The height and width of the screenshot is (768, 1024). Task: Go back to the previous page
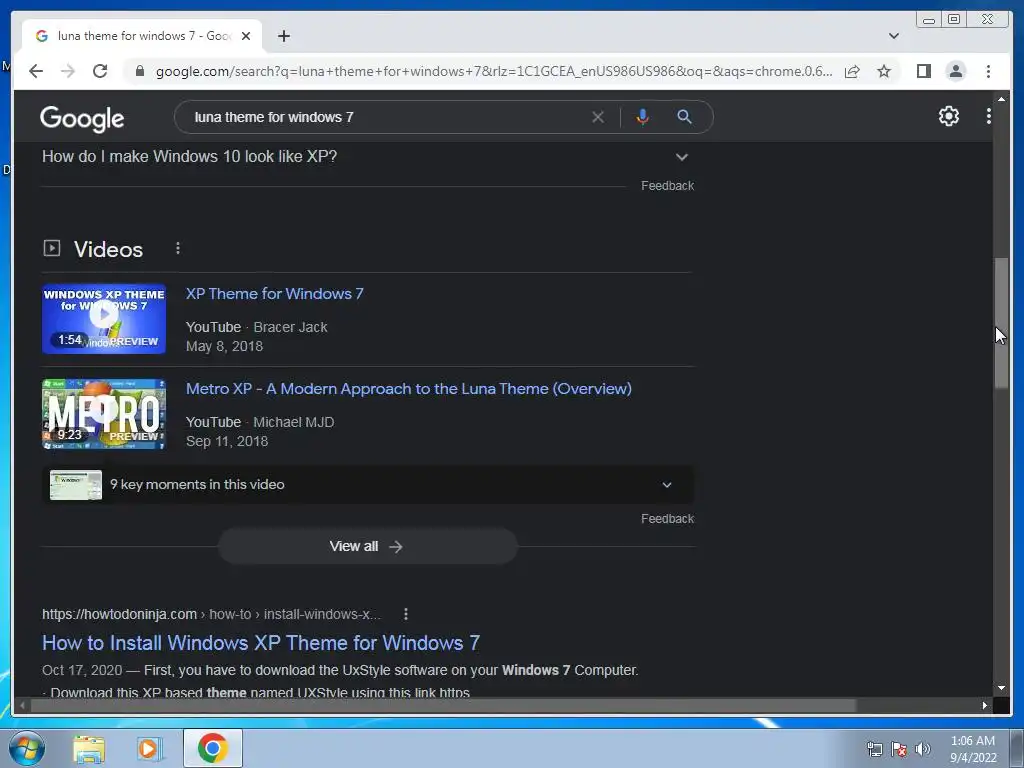pos(36,71)
